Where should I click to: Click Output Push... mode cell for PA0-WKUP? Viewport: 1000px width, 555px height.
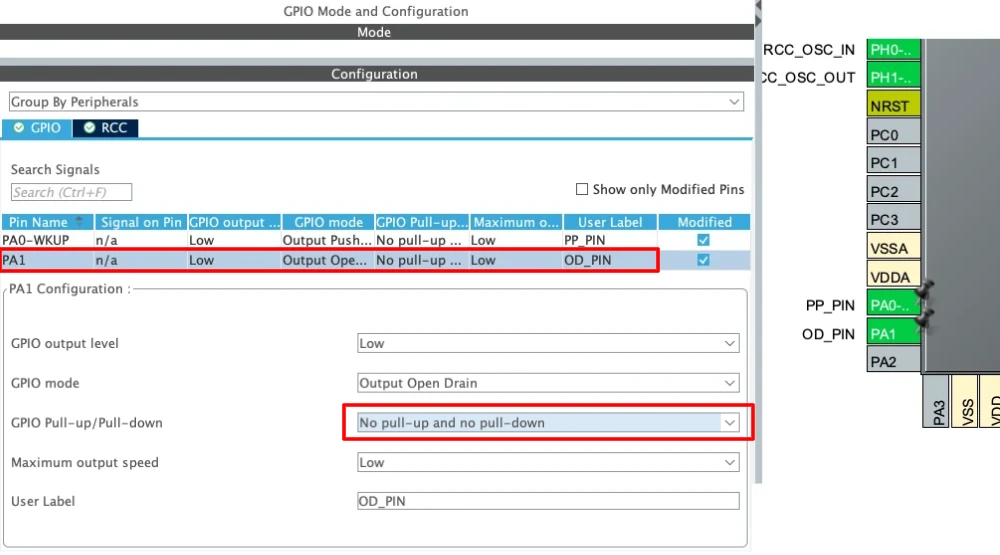pos(327,240)
